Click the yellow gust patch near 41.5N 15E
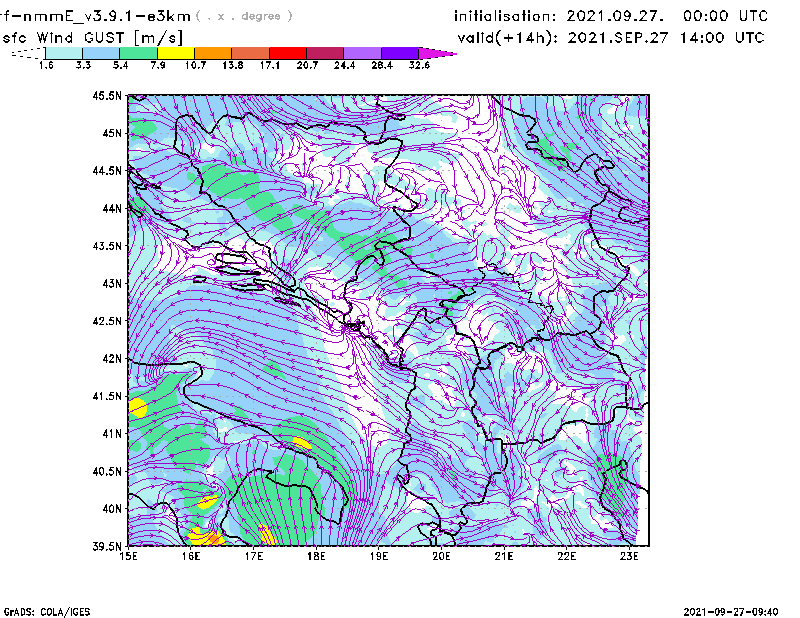This screenshot has width=800, height=618. tap(137, 408)
